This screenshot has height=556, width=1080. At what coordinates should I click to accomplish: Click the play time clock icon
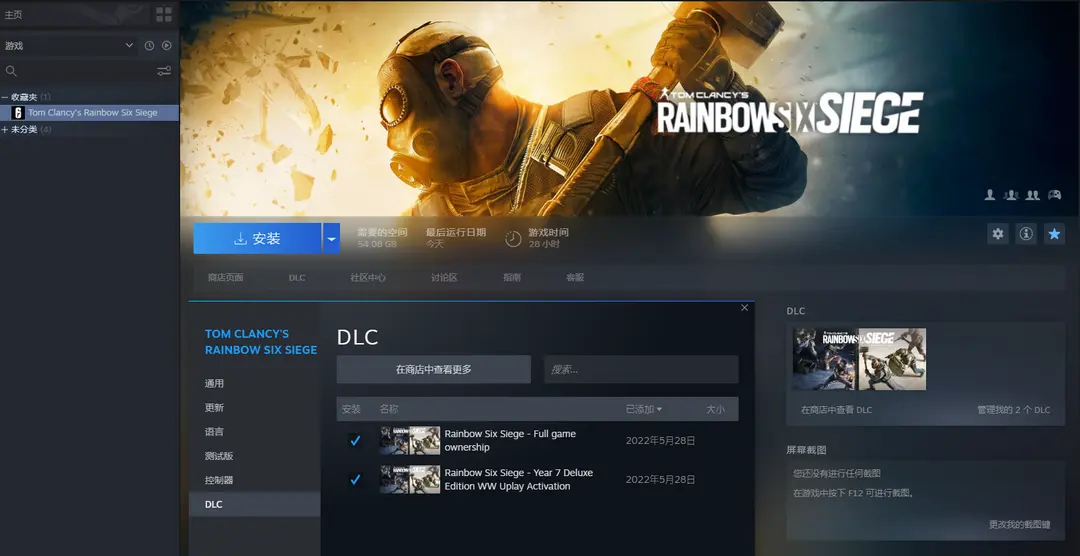tap(513, 238)
